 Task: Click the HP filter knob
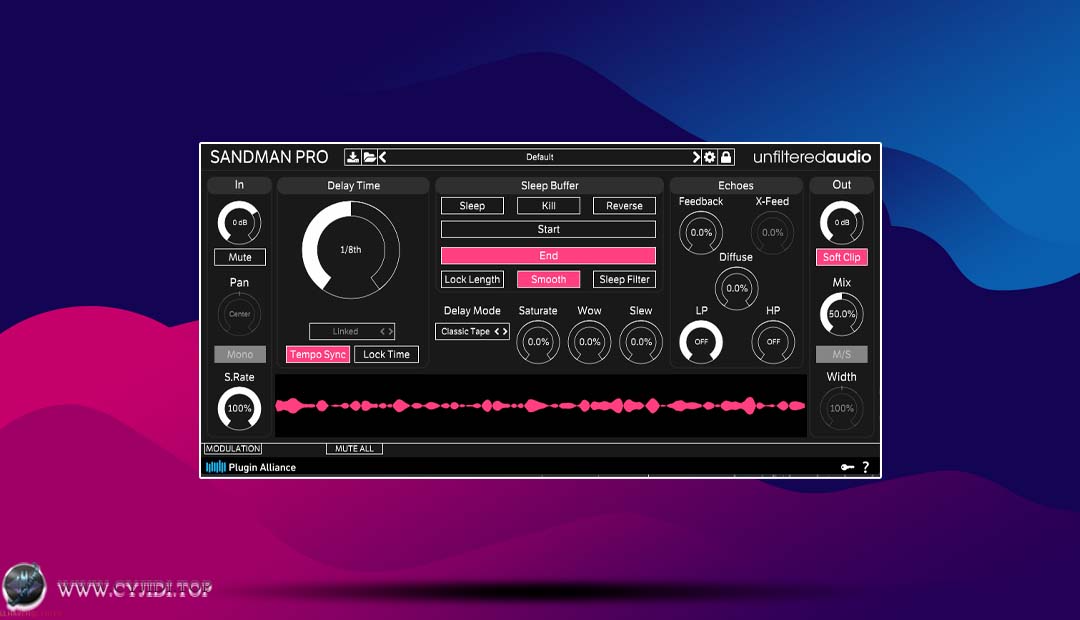(x=773, y=342)
